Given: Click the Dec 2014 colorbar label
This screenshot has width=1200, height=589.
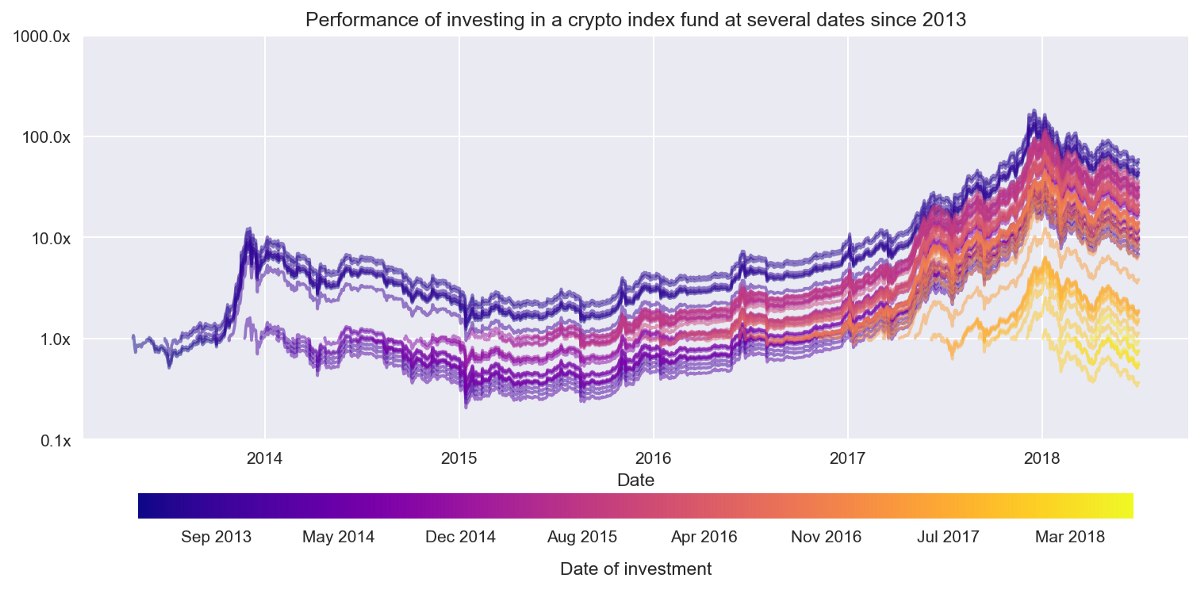Looking at the screenshot, I should [460, 537].
